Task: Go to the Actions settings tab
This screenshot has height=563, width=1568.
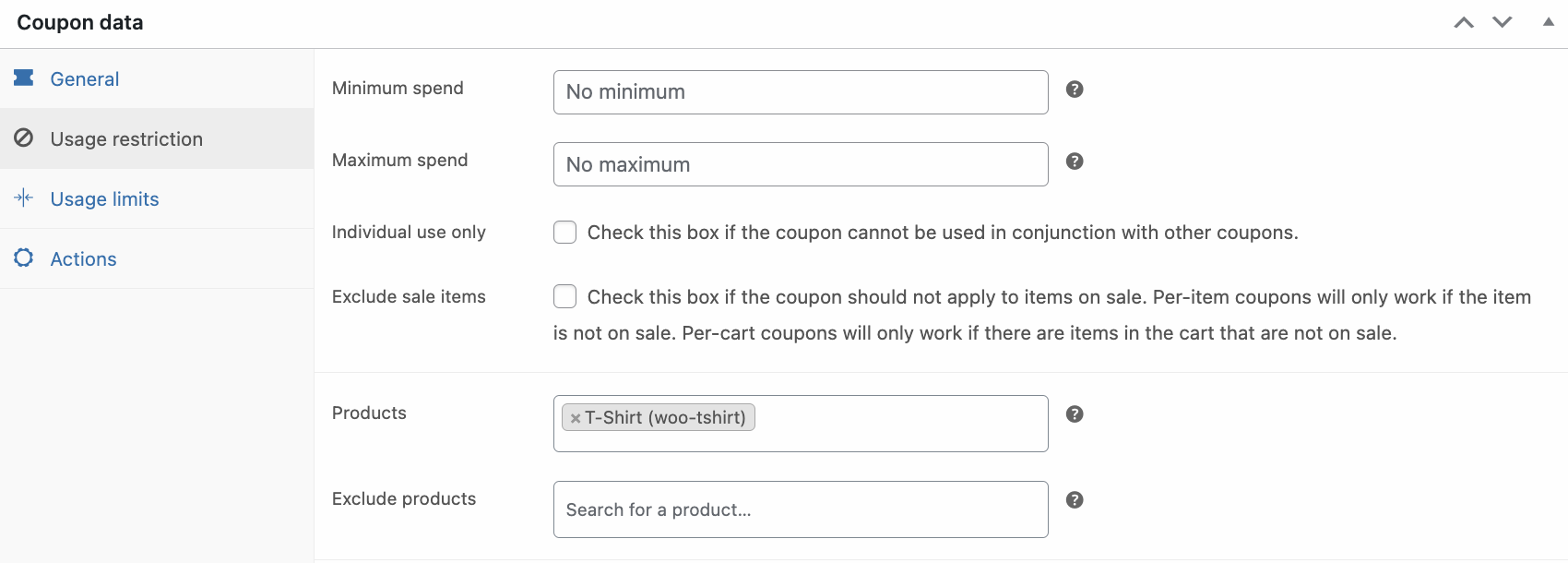Action: [x=83, y=258]
